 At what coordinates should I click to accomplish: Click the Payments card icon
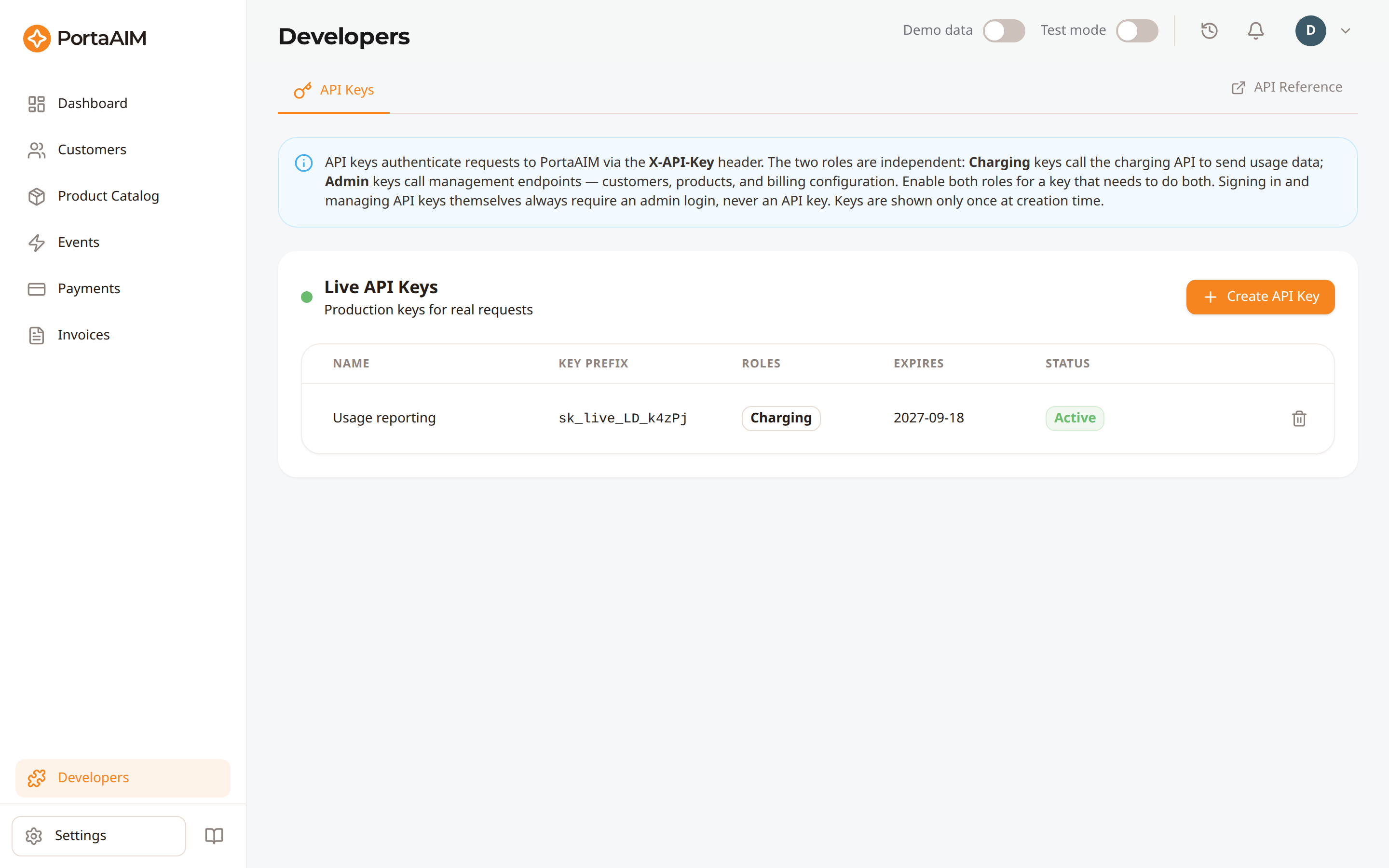37,289
